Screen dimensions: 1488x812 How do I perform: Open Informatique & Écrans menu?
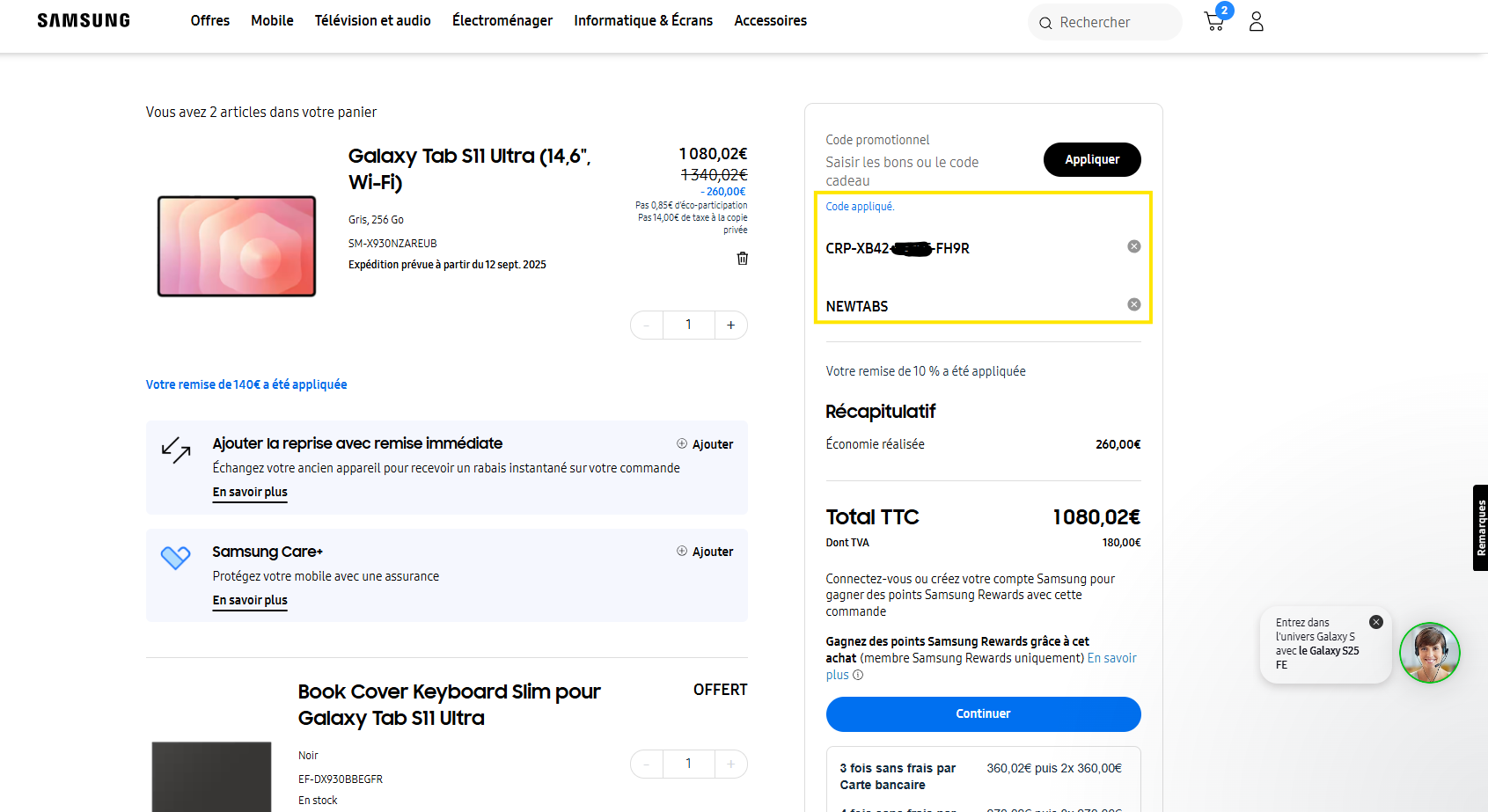click(643, 20)
